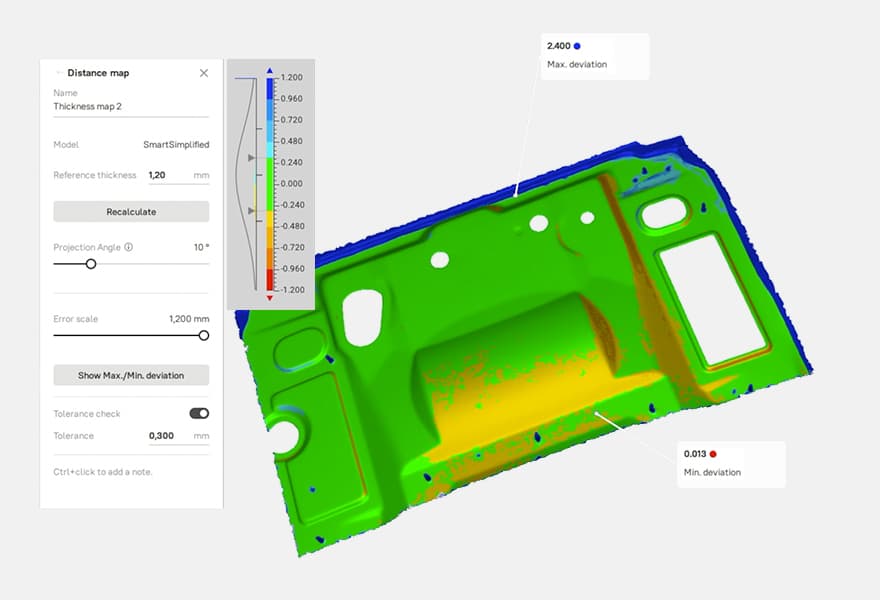The height and width of the screenshot is (600, 880).
Task: Click the blue up arrow atop color scale
Action: (269, 71)
